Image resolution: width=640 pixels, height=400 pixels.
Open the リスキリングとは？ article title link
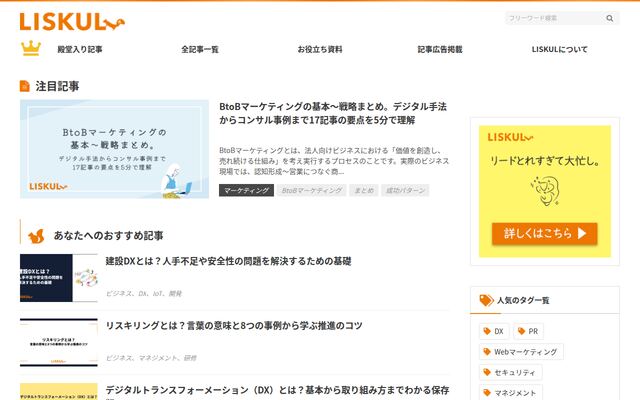coord(234,325)
